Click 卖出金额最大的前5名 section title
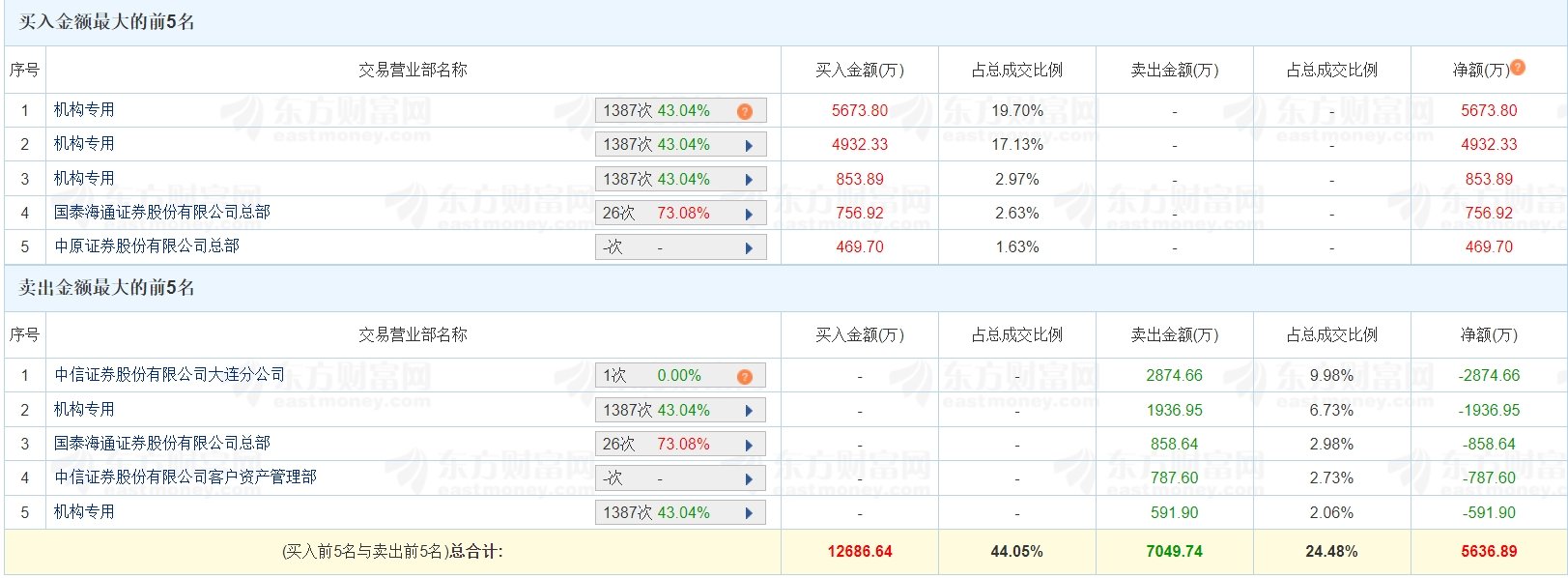Screen dimensions: 1568x578 [x=107, y=287]
